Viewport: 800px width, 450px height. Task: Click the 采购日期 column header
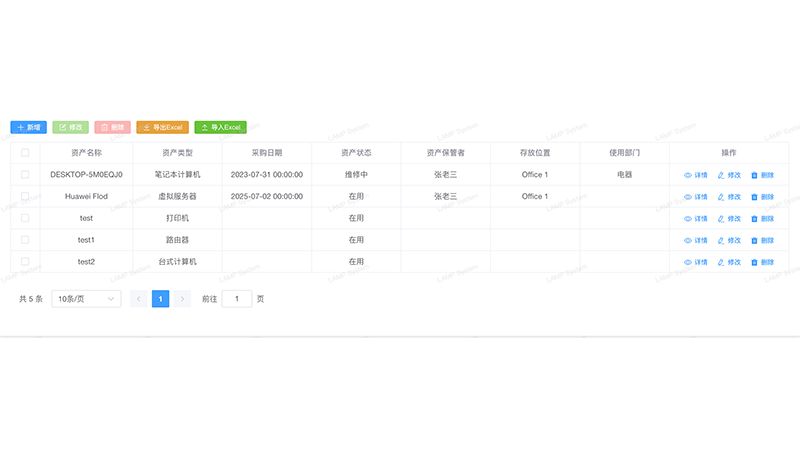tap(267, 153)
